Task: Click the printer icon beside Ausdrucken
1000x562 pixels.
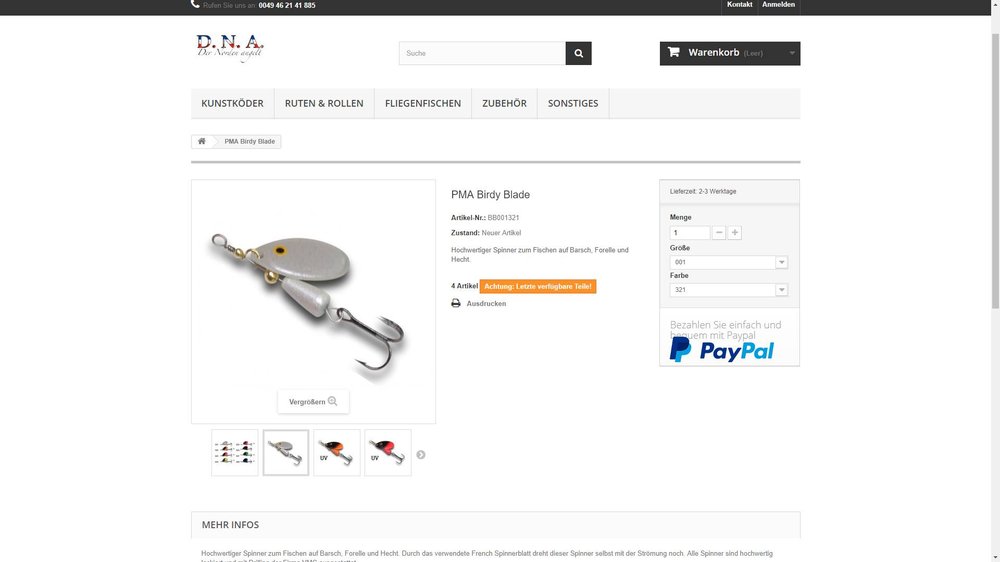Action: coord(455,304)
